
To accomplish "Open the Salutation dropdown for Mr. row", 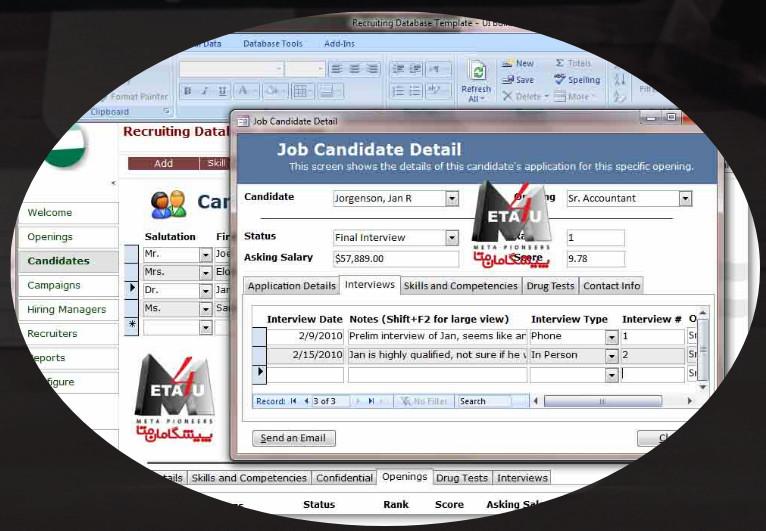I will coord(206,255).
